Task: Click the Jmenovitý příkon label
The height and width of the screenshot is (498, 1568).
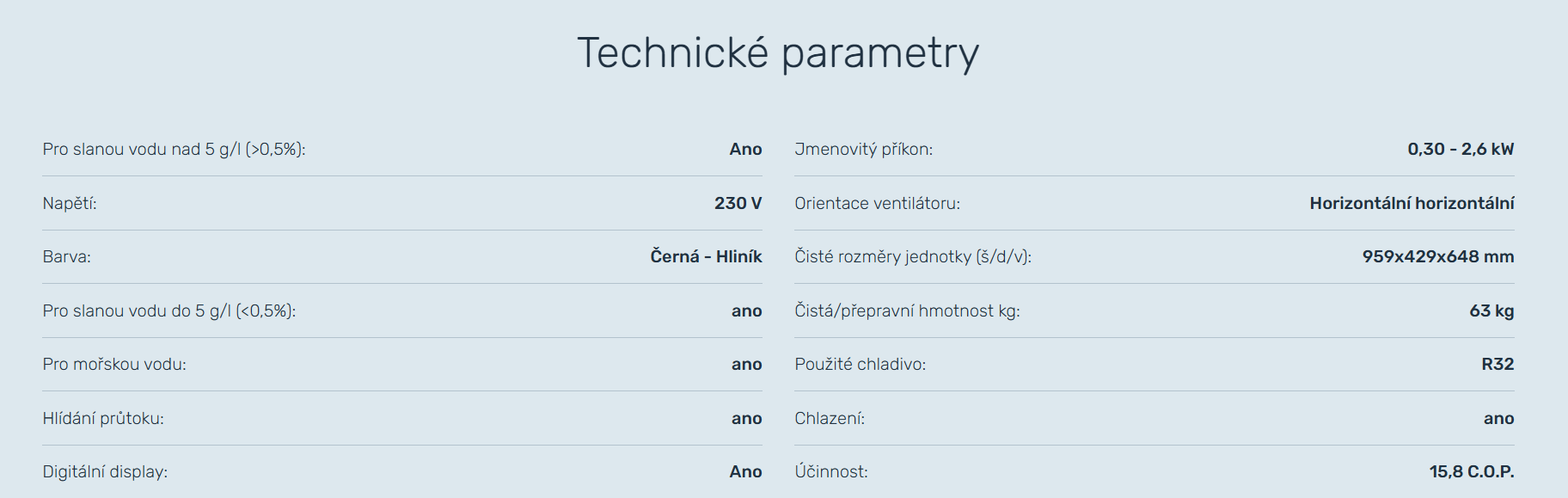Action: (863, 150)
